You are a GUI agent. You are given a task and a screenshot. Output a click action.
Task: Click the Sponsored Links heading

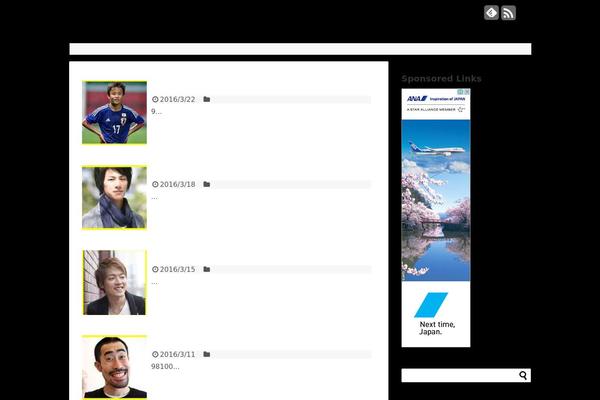[441, 78]
